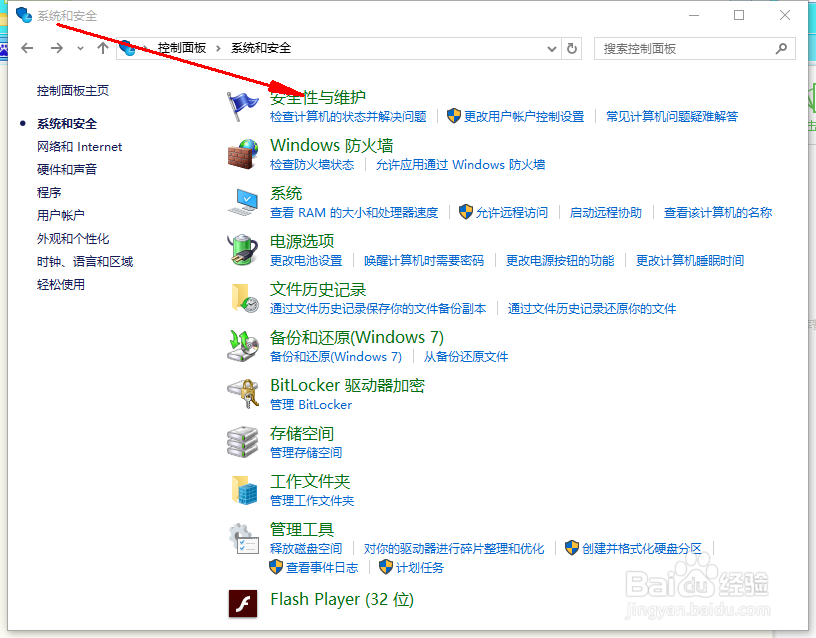Open the Windows 防火墙 heading
816x638 pixels.
(x=332, y=145)
